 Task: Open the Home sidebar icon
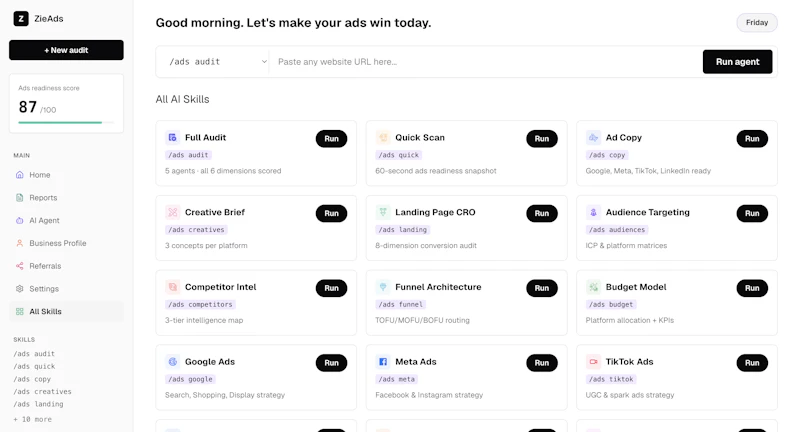tap(19, 175)
